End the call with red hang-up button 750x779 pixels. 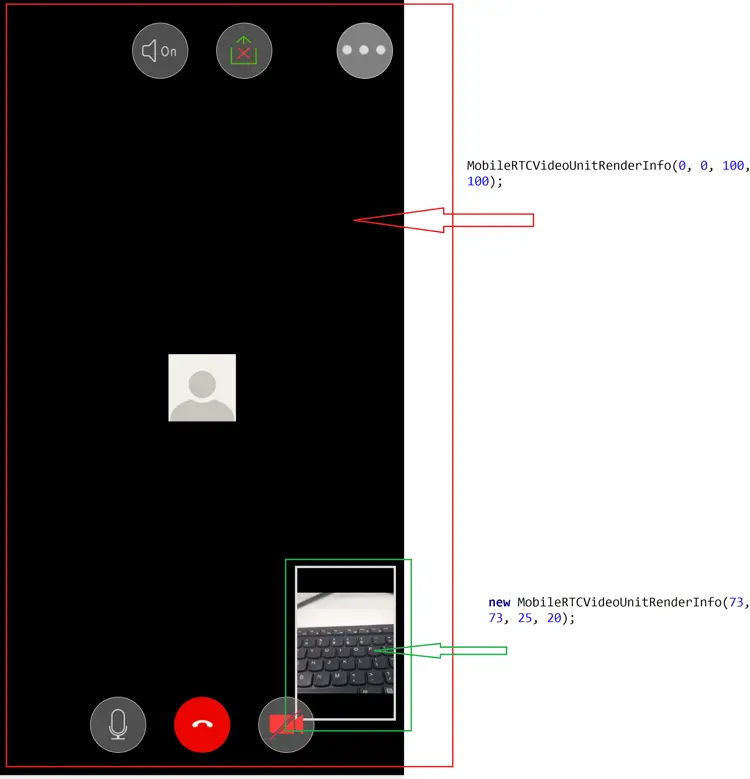(202, 724)
